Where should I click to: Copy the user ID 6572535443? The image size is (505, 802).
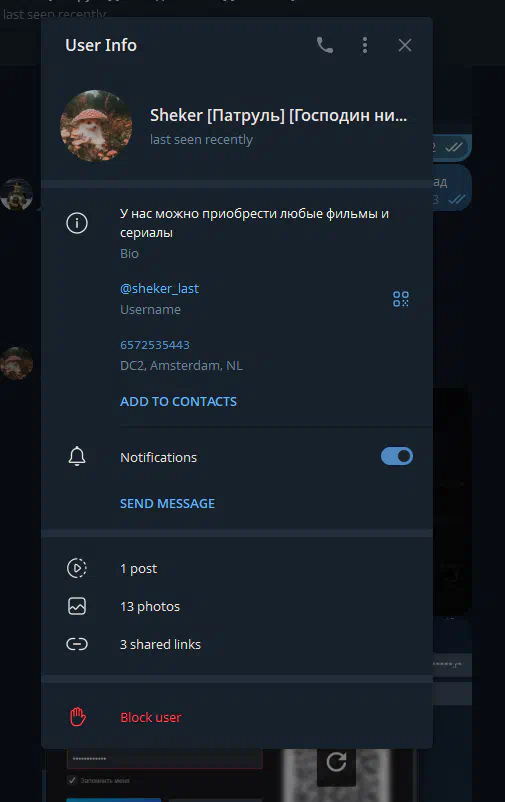[155, 345]
